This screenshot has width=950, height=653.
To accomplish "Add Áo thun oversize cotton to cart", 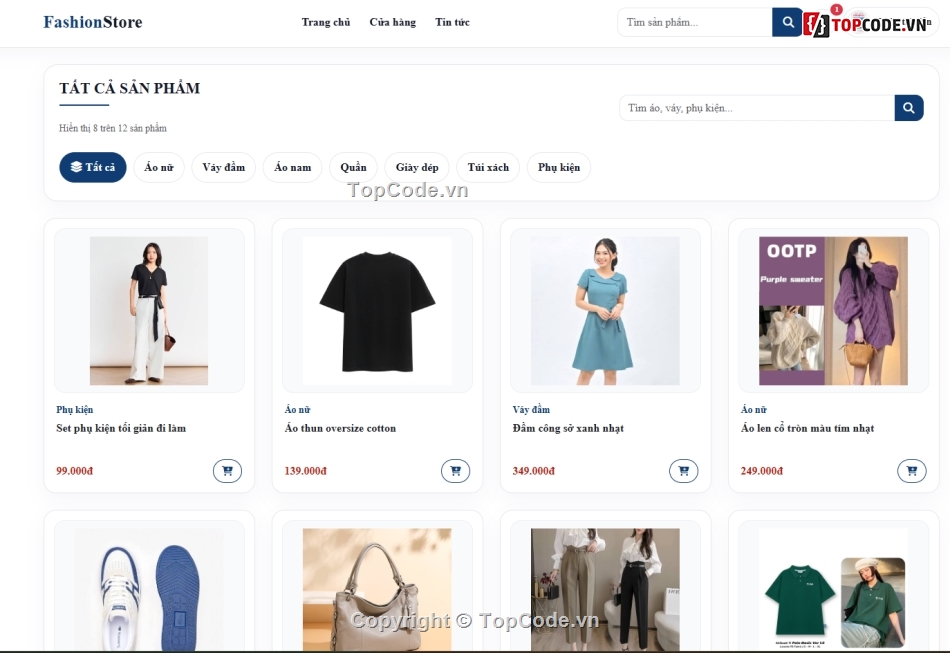I will pyautogui.click(x=456, y=471).
